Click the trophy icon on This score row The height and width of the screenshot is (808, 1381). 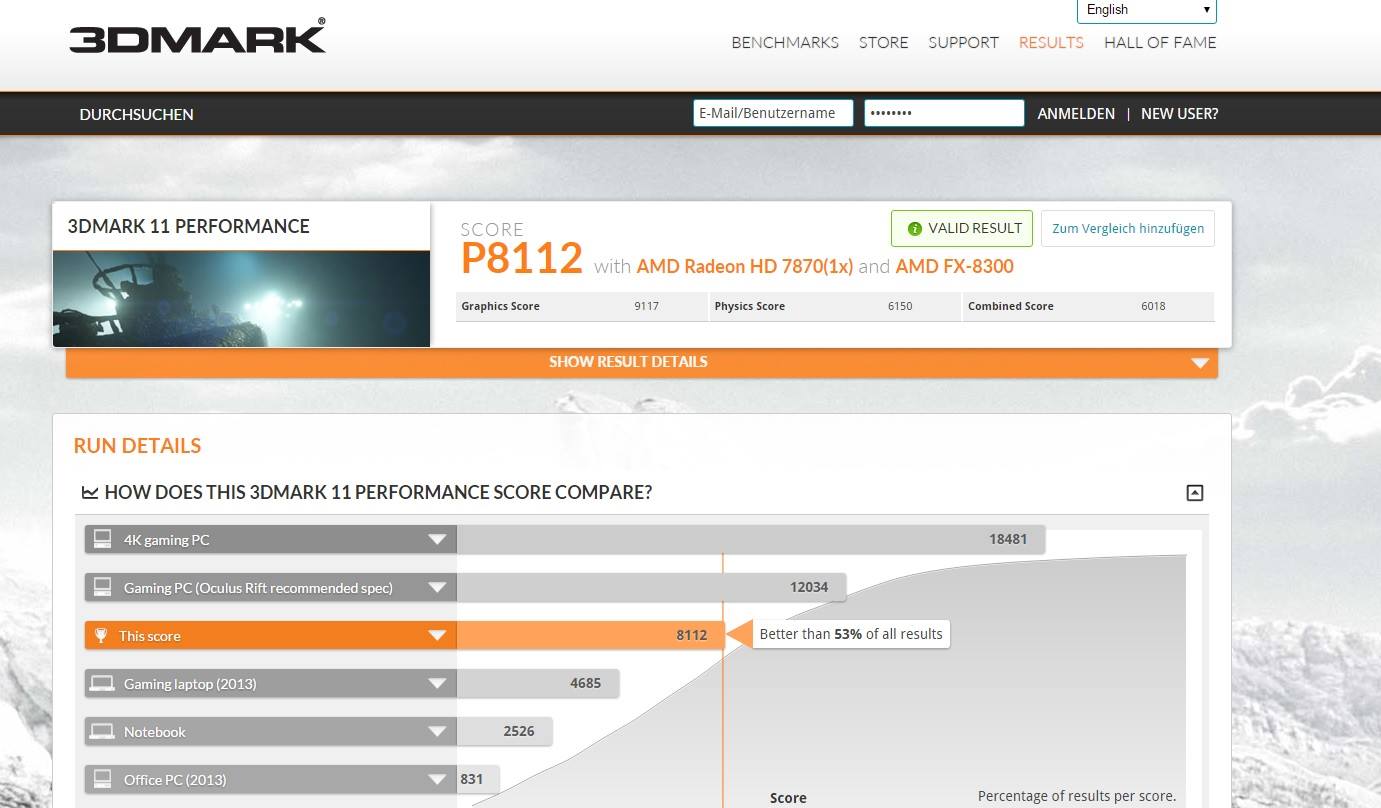[x=101, y=635]
